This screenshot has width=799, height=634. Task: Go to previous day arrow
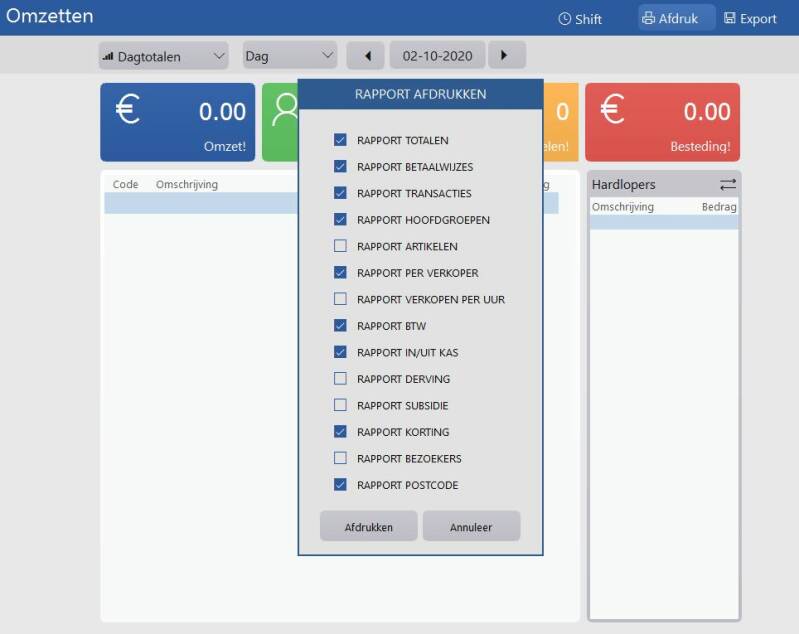tap(365, 56)
